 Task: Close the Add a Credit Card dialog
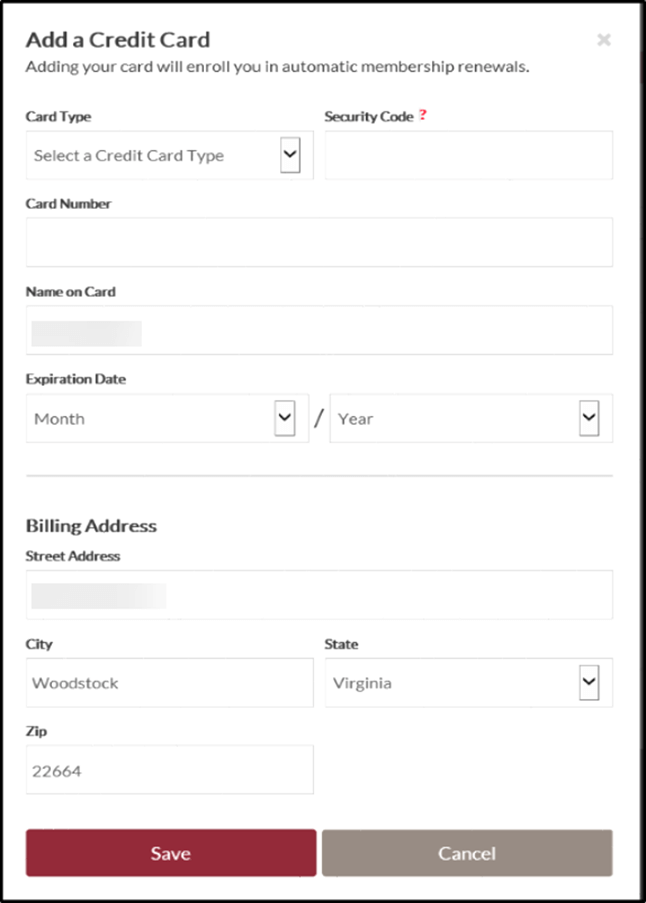604,40
